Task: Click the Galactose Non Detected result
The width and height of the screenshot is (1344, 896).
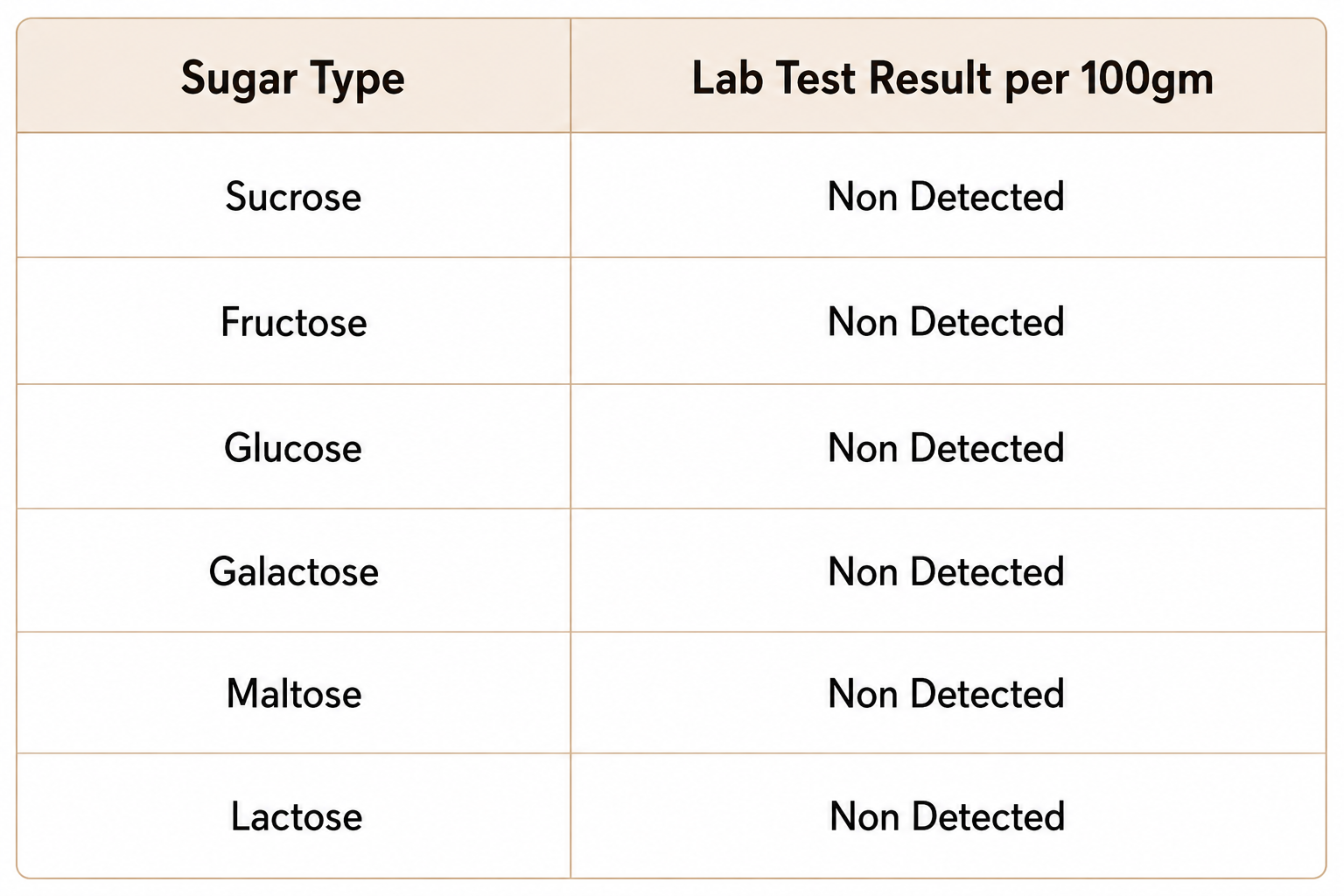Action: (946, 571)
